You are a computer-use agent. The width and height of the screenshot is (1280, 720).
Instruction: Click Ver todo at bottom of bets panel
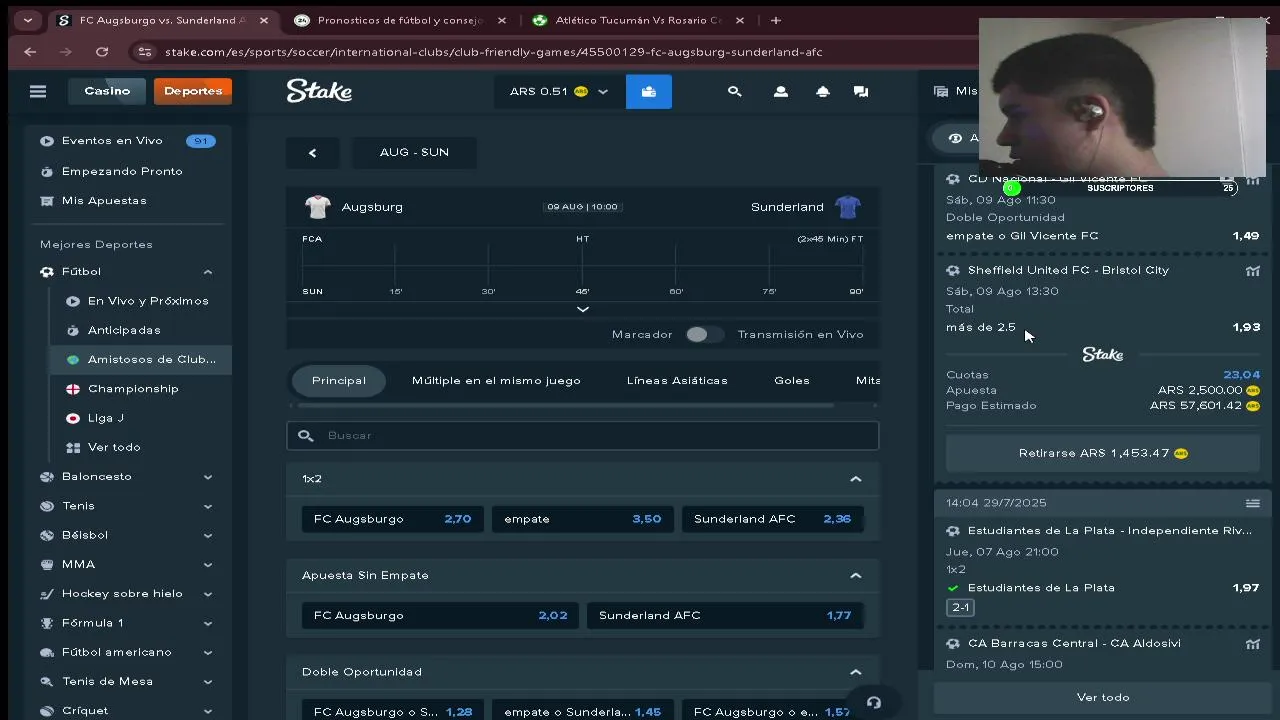pyautogui.click(x=1102, y=698)
